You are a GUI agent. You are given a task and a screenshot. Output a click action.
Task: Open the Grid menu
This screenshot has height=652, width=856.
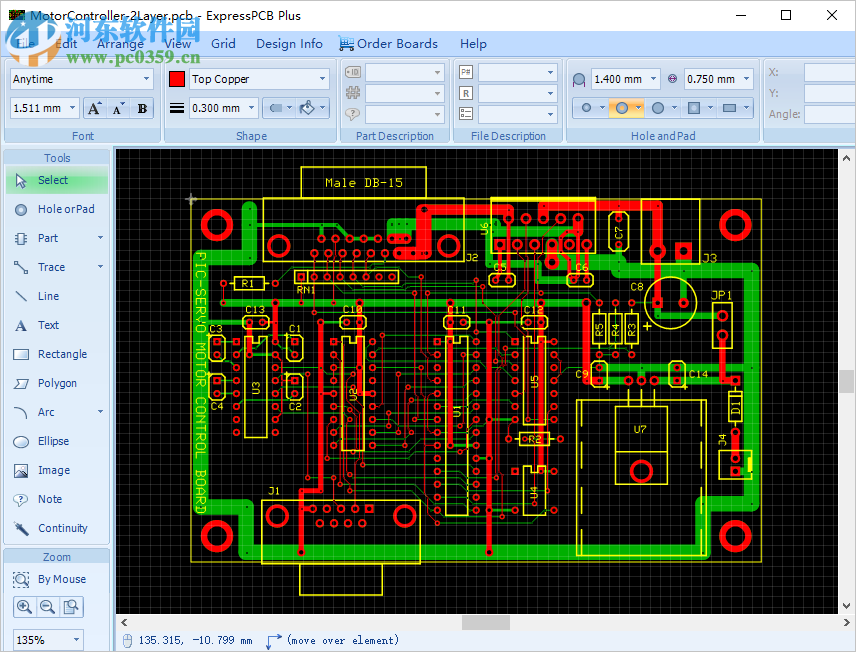click(x=223, y=44)
